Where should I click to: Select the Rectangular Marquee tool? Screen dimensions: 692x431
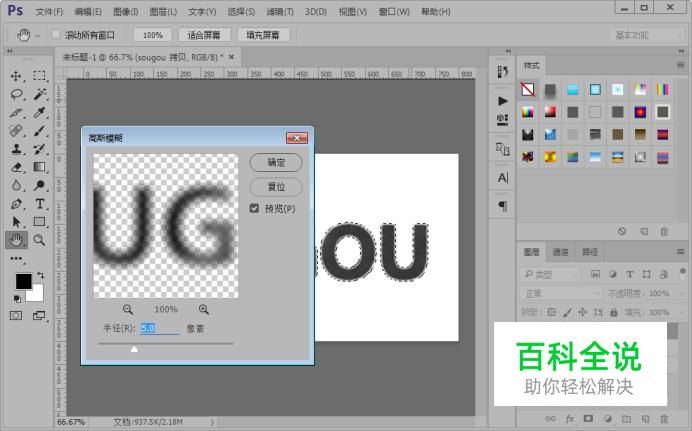pyautogui.click(x=39, y=76)
